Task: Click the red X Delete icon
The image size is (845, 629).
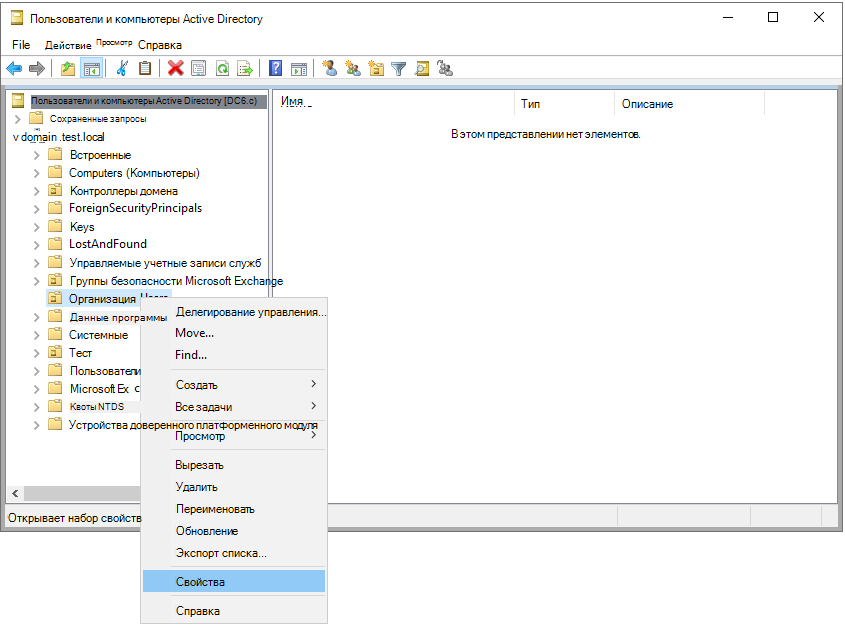Action: point(175,68)
